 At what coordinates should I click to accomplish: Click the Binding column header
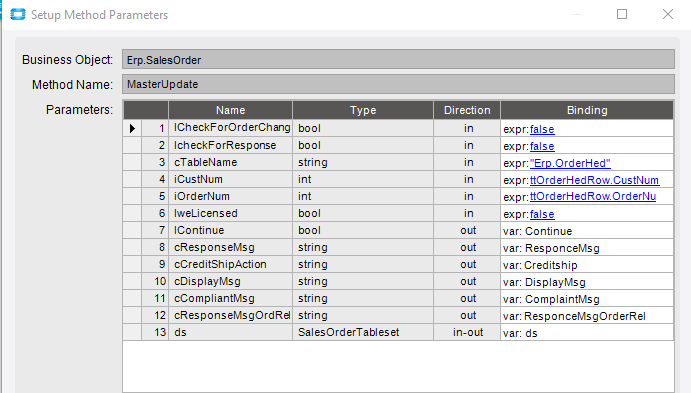587,110
